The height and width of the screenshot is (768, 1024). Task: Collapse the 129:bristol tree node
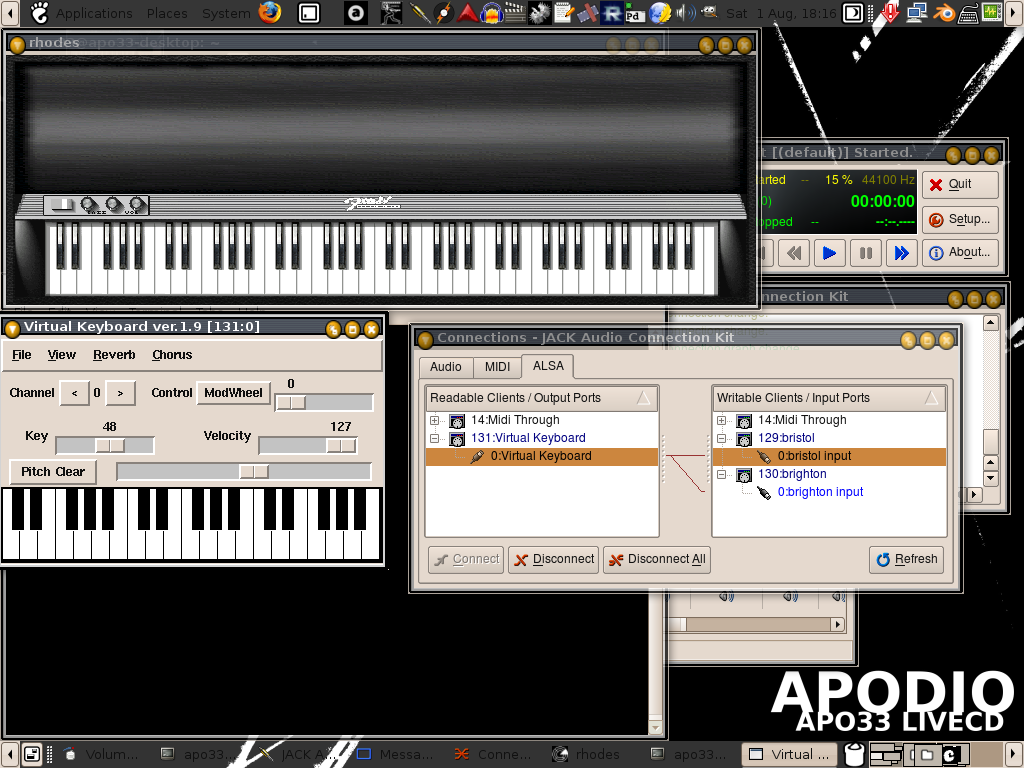coord(722,438)
